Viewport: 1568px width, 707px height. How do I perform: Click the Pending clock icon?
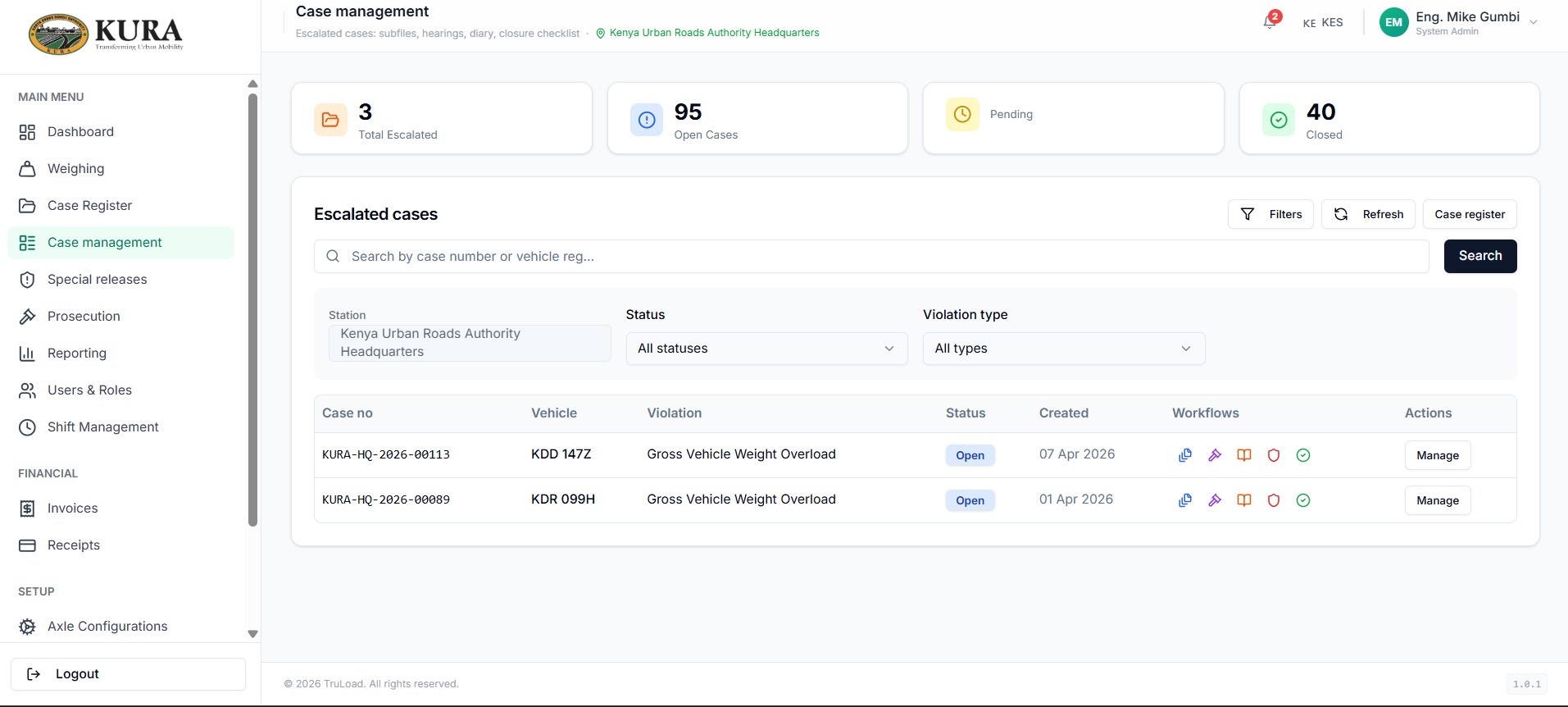point(962,114)
